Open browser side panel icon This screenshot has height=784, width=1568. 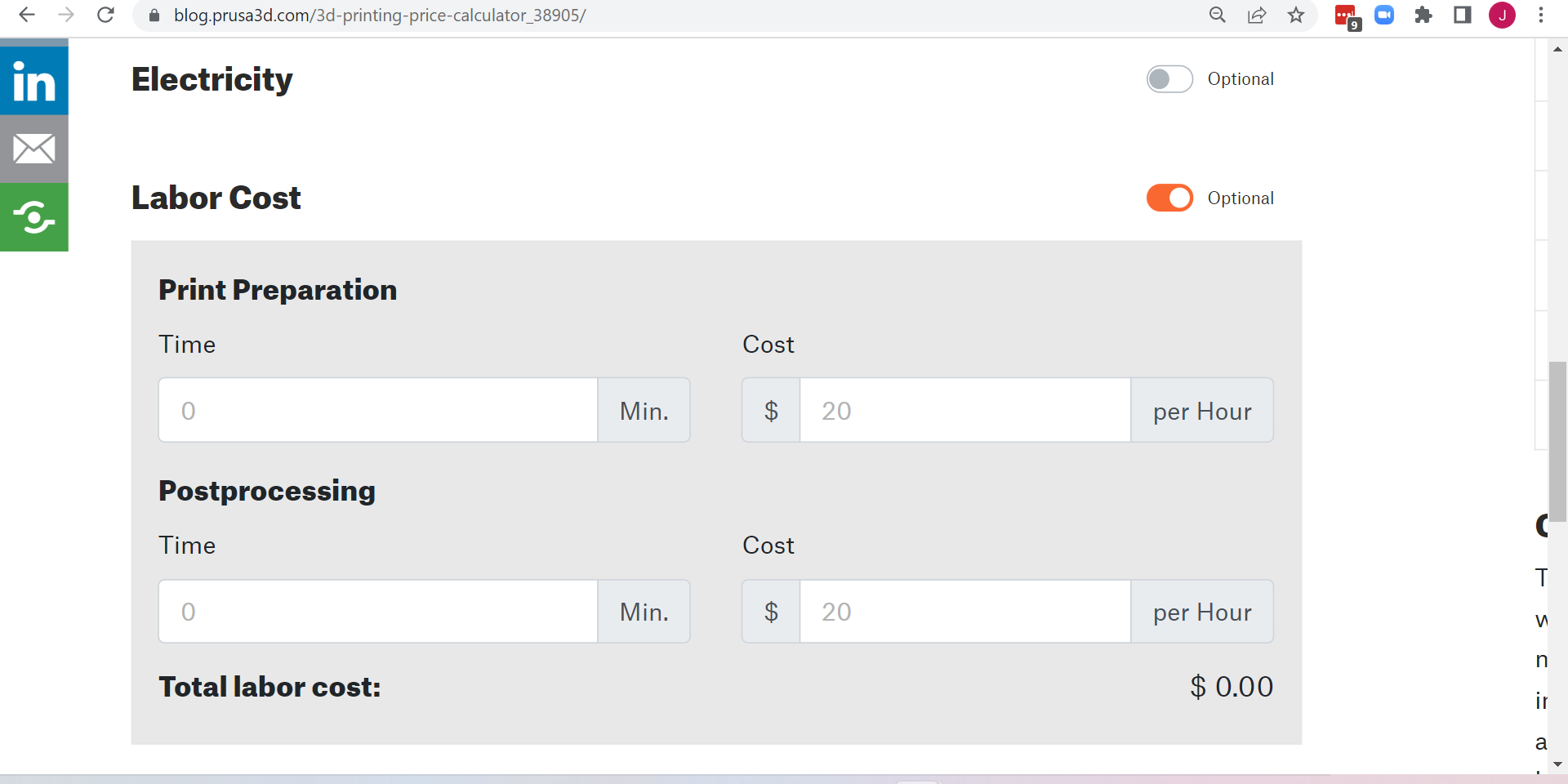[x=1463, y=15]
